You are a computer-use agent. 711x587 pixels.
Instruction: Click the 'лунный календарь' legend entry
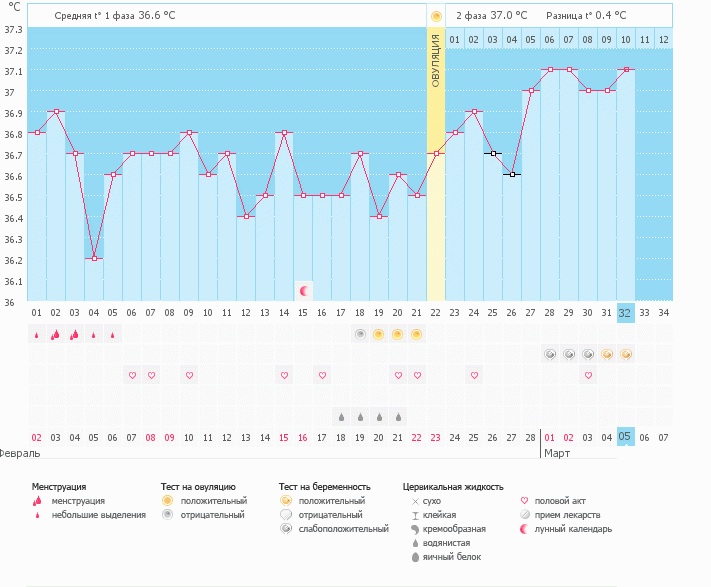tap(573, 529)
